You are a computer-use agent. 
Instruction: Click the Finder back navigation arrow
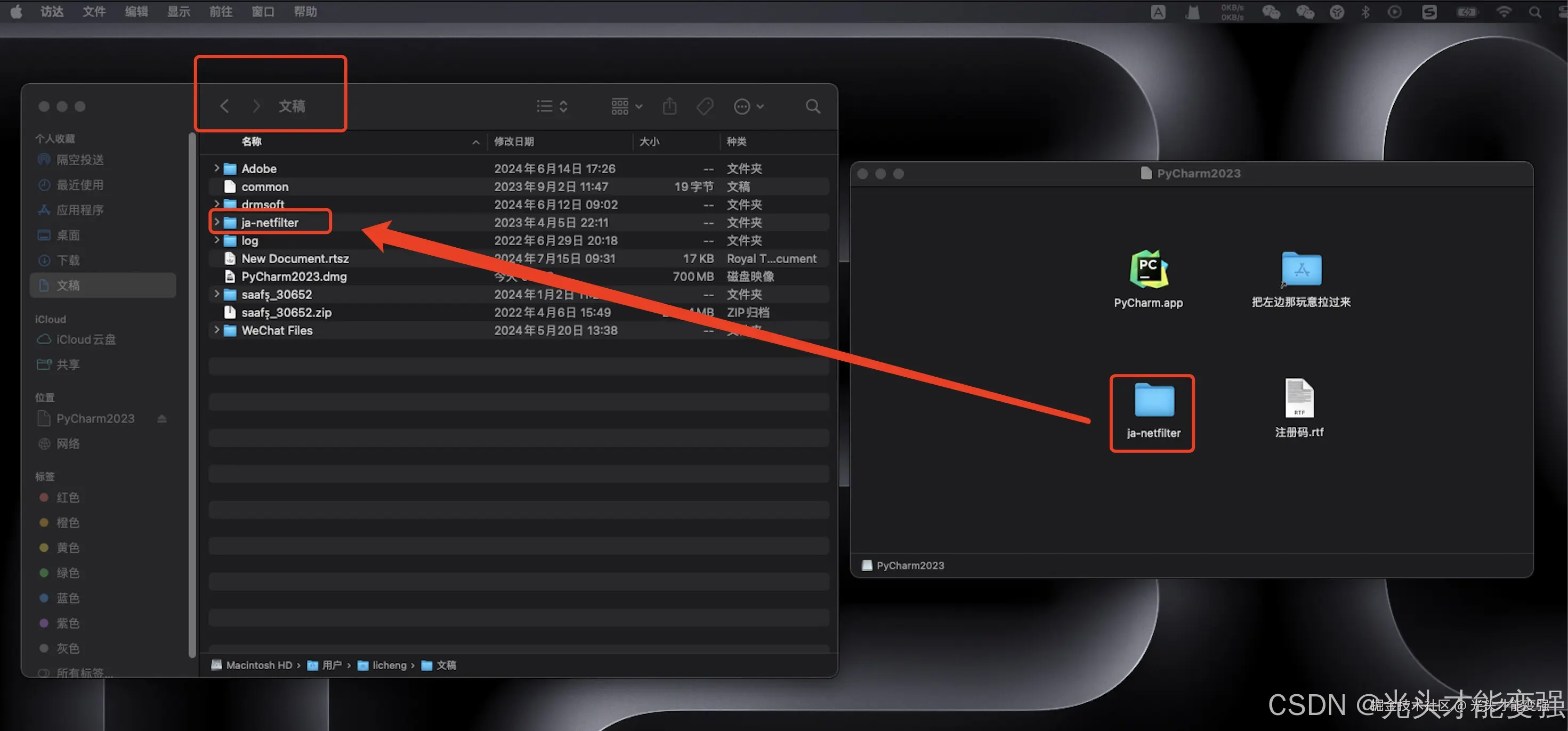pyautogui.click(x=224, y=107)
